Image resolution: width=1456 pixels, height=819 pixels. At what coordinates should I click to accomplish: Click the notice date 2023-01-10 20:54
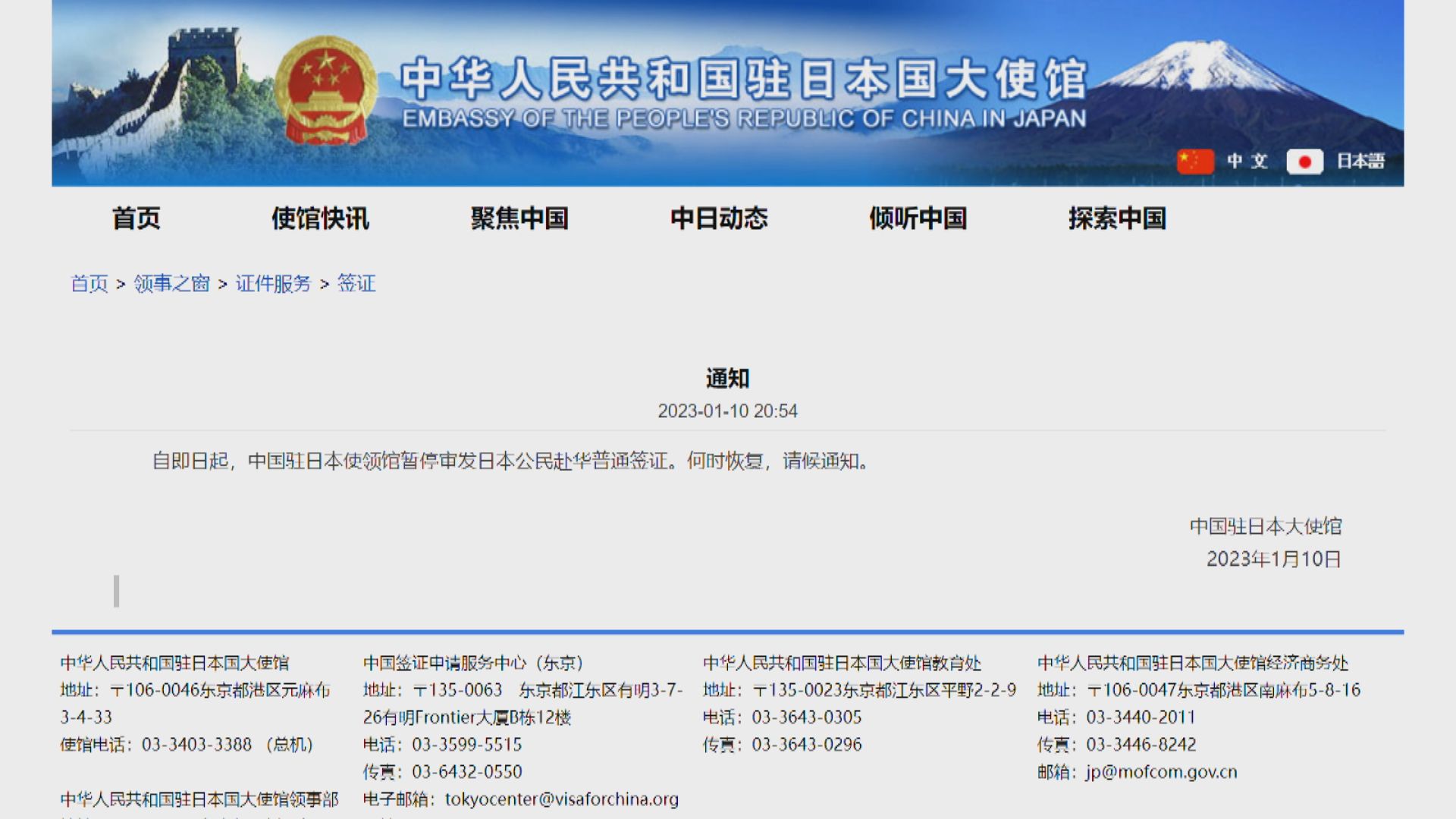tap(728, 412)
